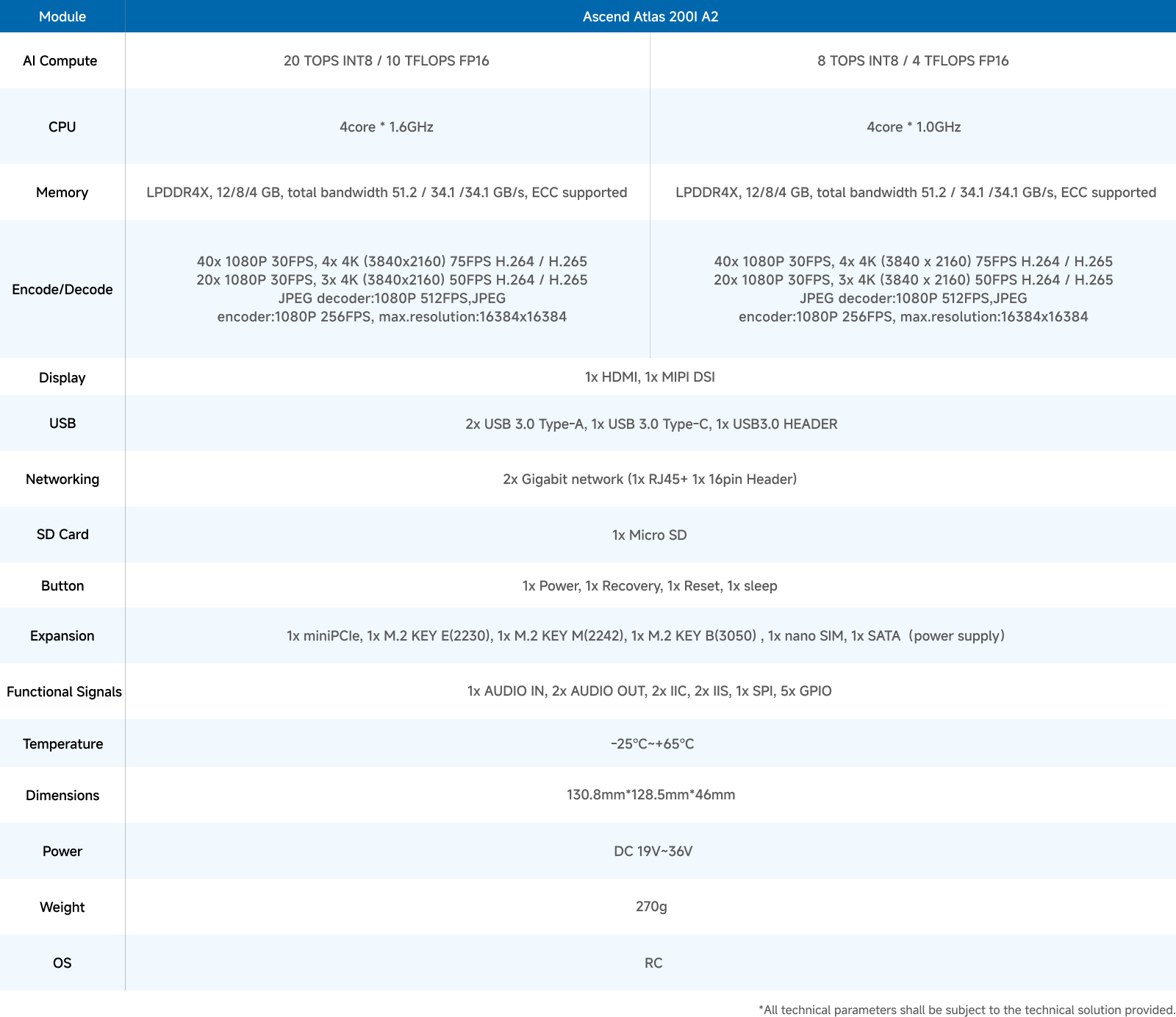The width and height of the screenshot is (1176, 1017).
Task: Click the 'Weight' row label
Action: (62, 907)
